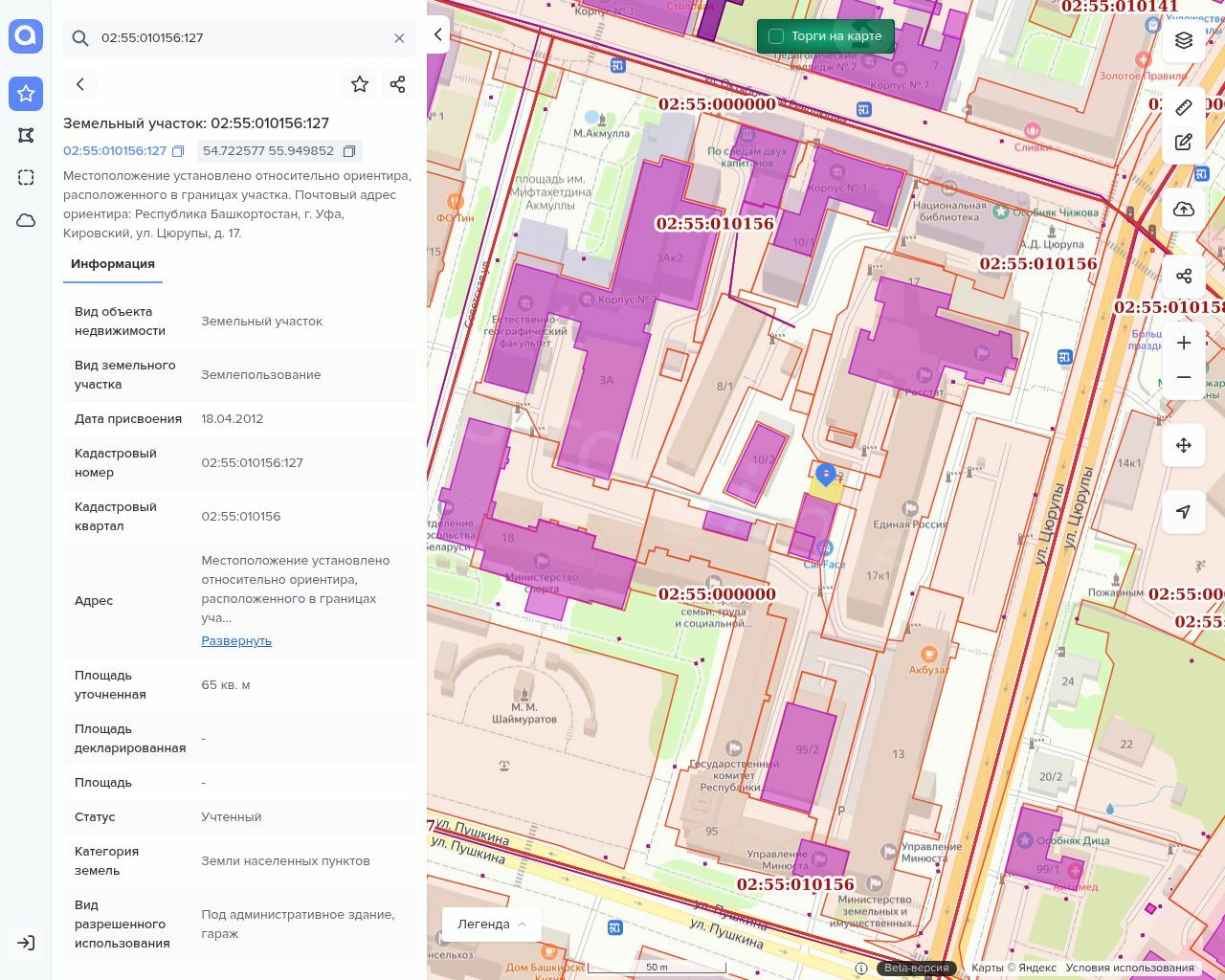Collapse the left info panel
The image size is (1225, 980).
(437, 35)
